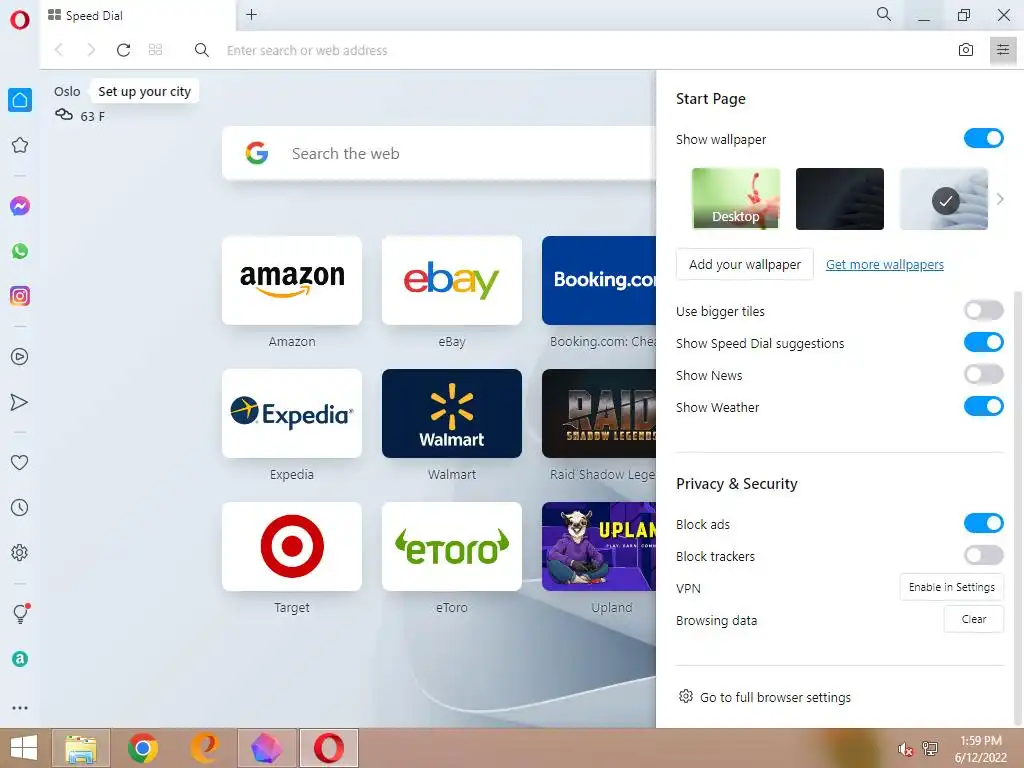The width and height of the screenshot is (1024, 768).
Task: Enable Show News switch
Action: coord(984,374)
